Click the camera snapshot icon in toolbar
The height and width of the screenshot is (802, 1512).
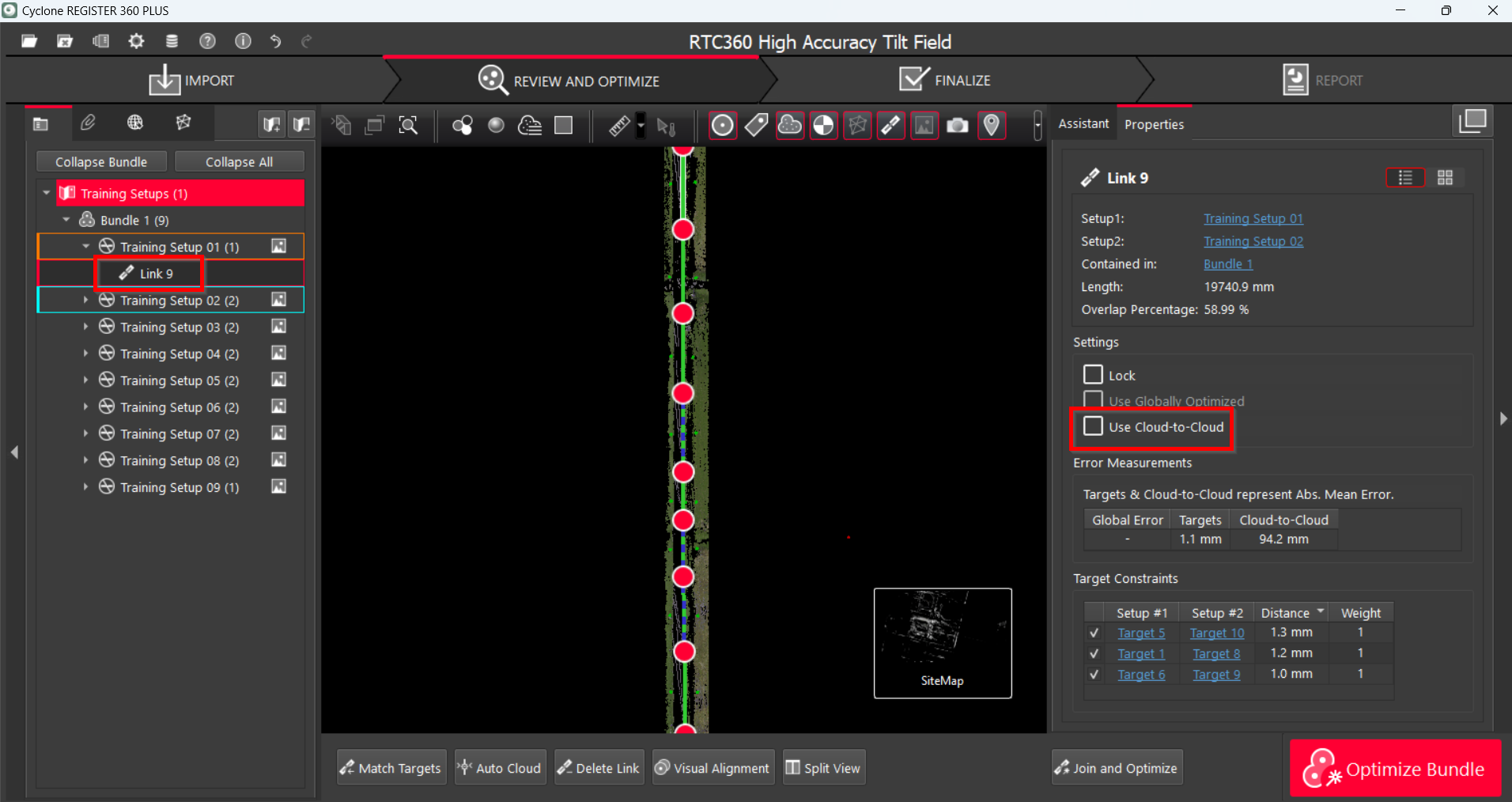[957, 126]
